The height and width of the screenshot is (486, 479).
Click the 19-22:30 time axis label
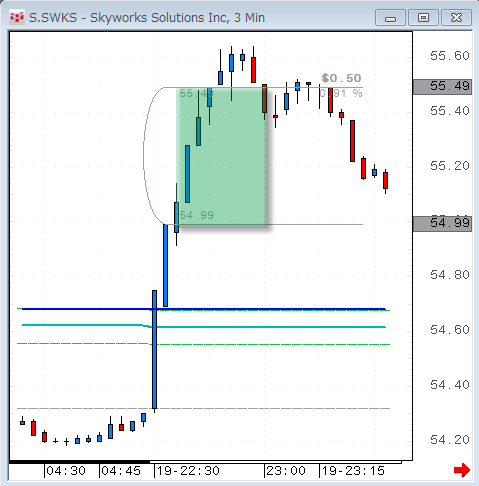(x=188, y=471)
